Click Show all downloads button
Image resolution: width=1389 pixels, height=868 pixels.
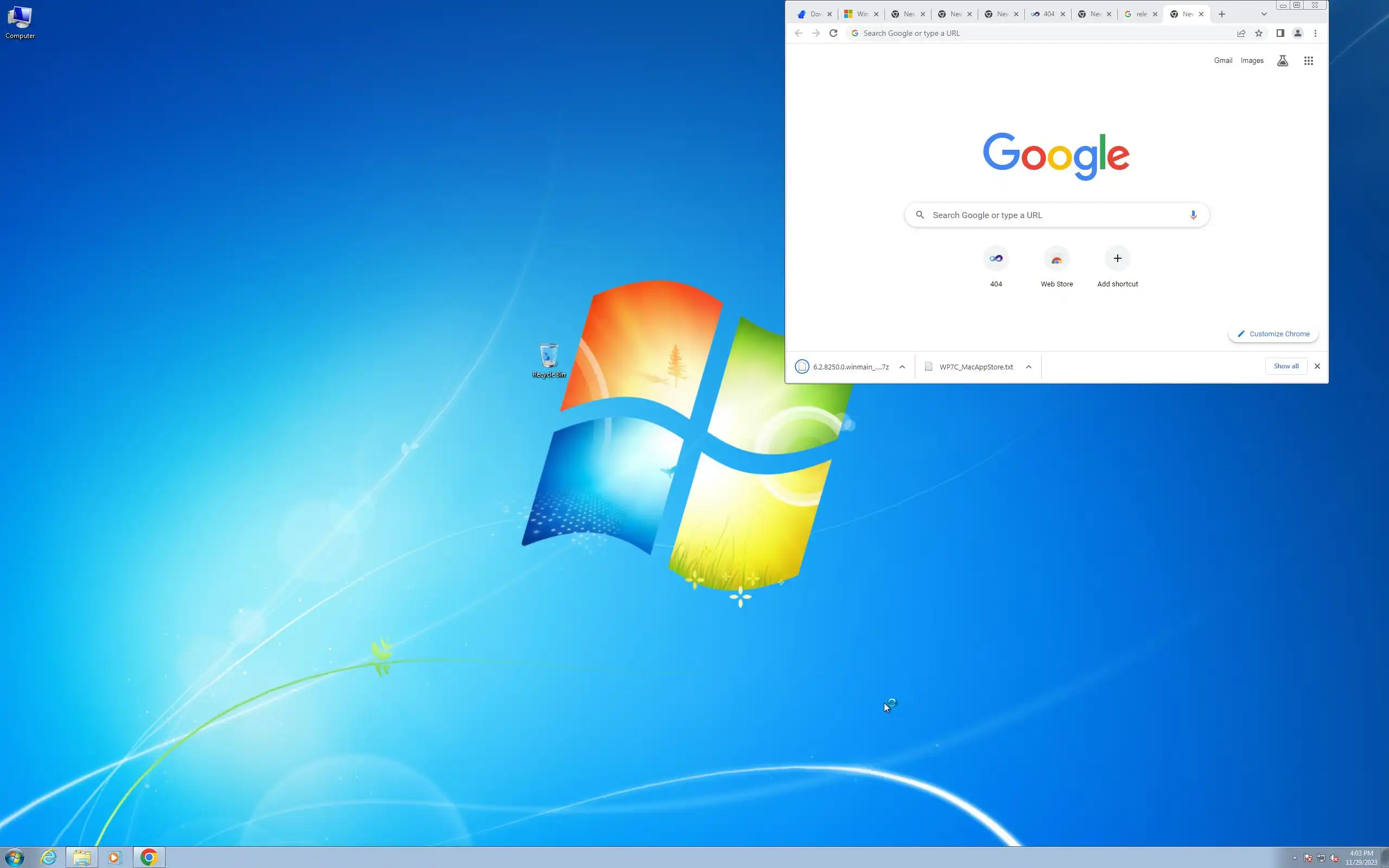click(x=1286, y=366)
